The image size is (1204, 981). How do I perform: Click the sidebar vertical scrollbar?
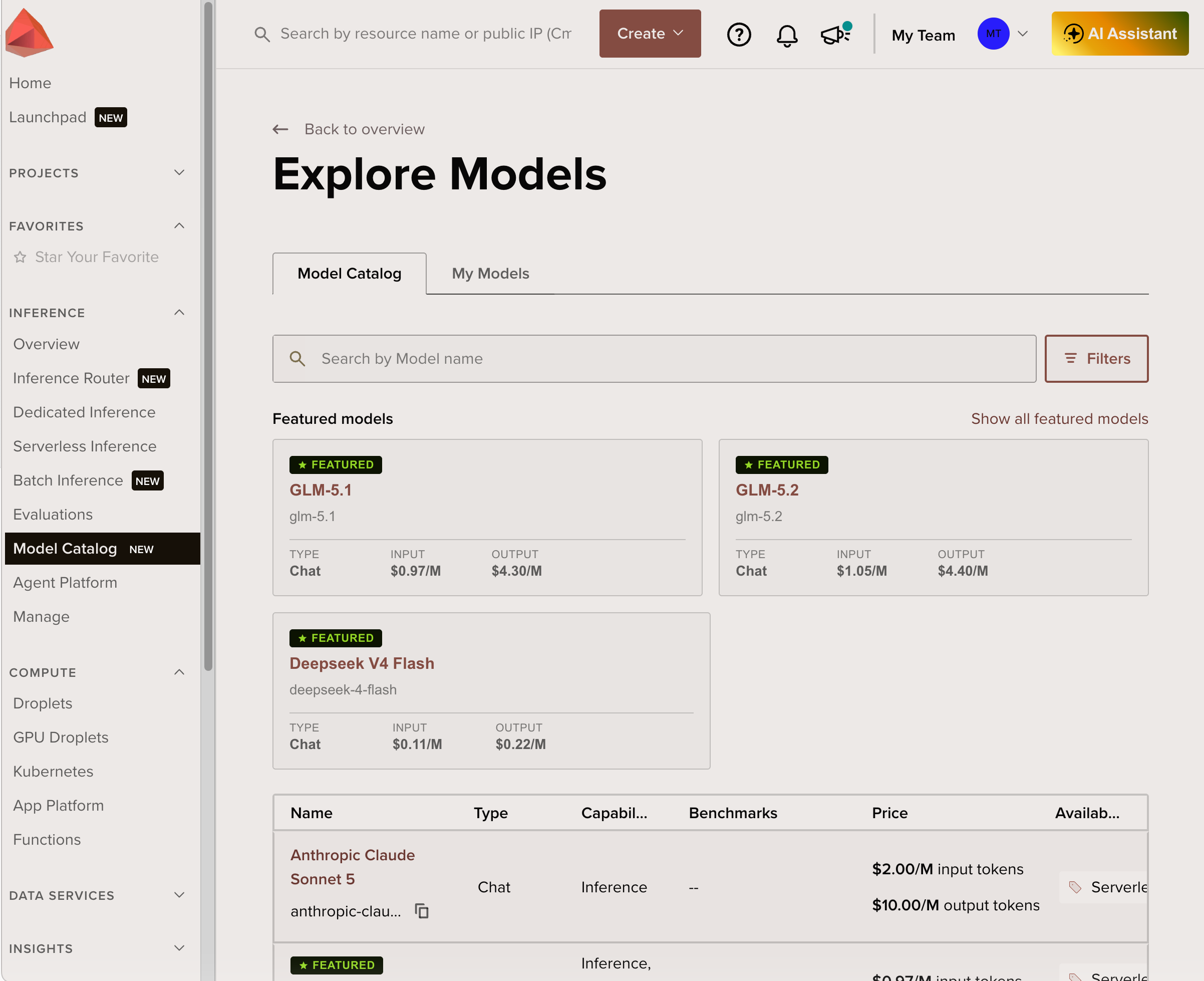click(x=208, y=336)
